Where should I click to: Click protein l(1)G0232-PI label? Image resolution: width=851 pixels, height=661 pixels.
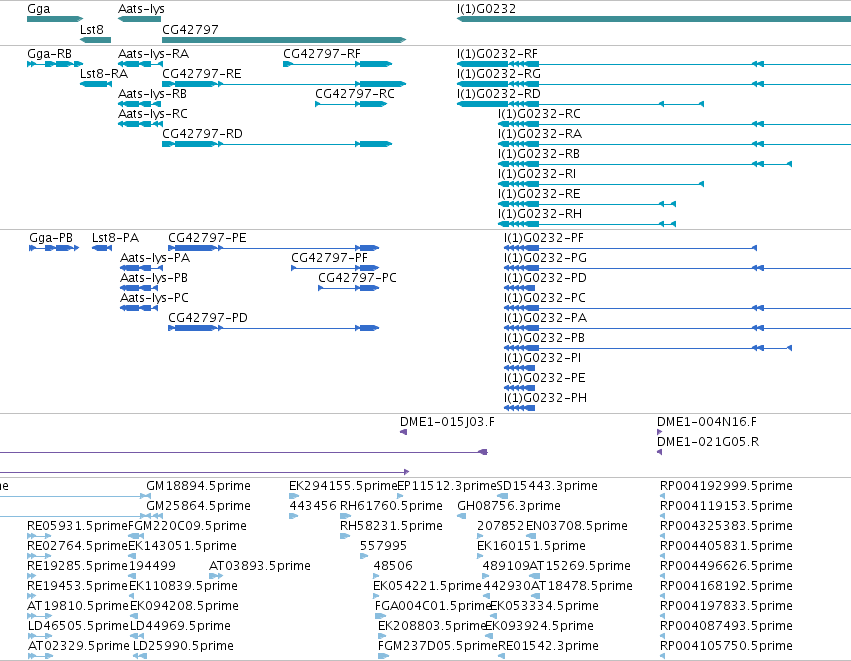[543, 358]
